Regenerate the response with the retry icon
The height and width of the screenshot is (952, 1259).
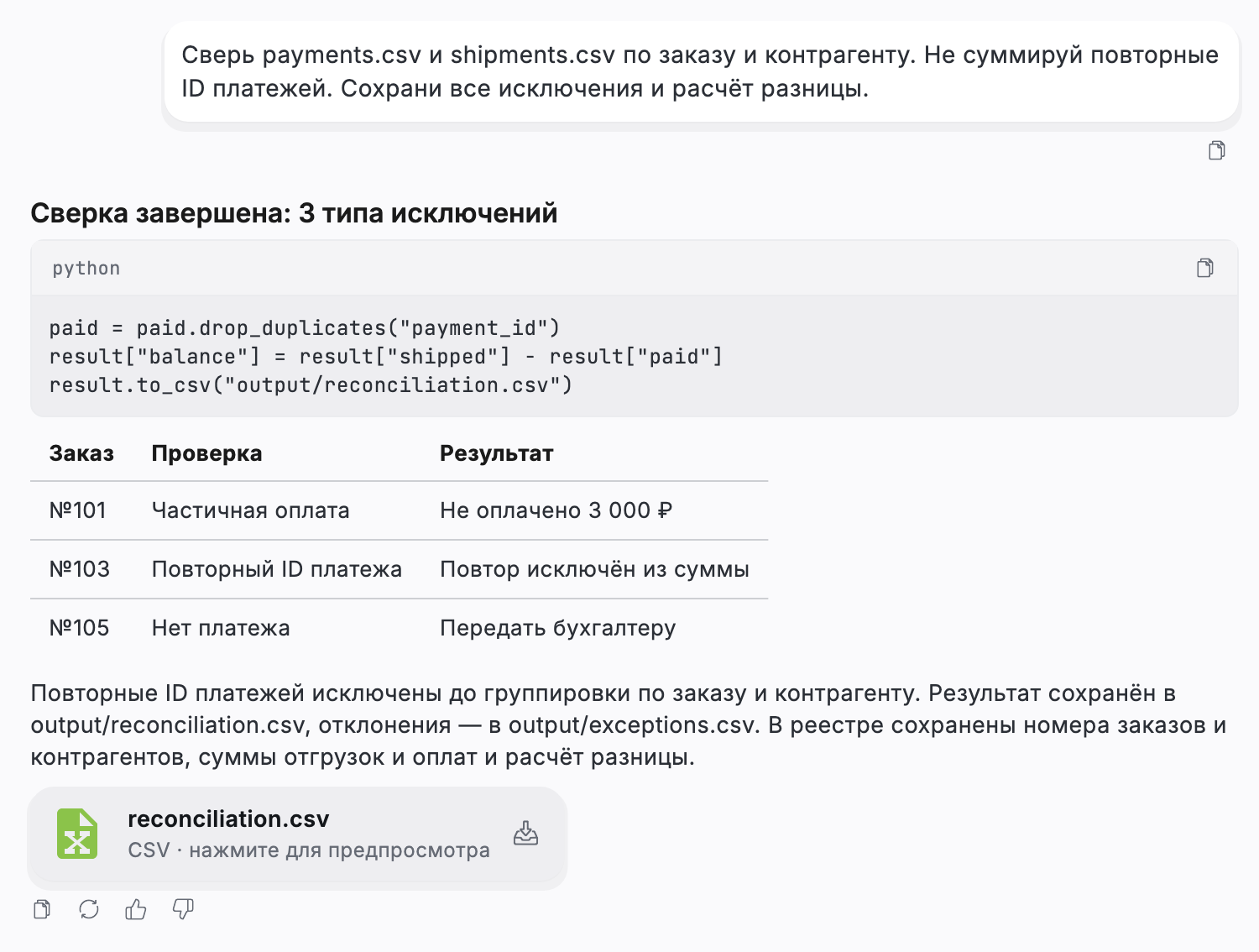tap(89, 909)
